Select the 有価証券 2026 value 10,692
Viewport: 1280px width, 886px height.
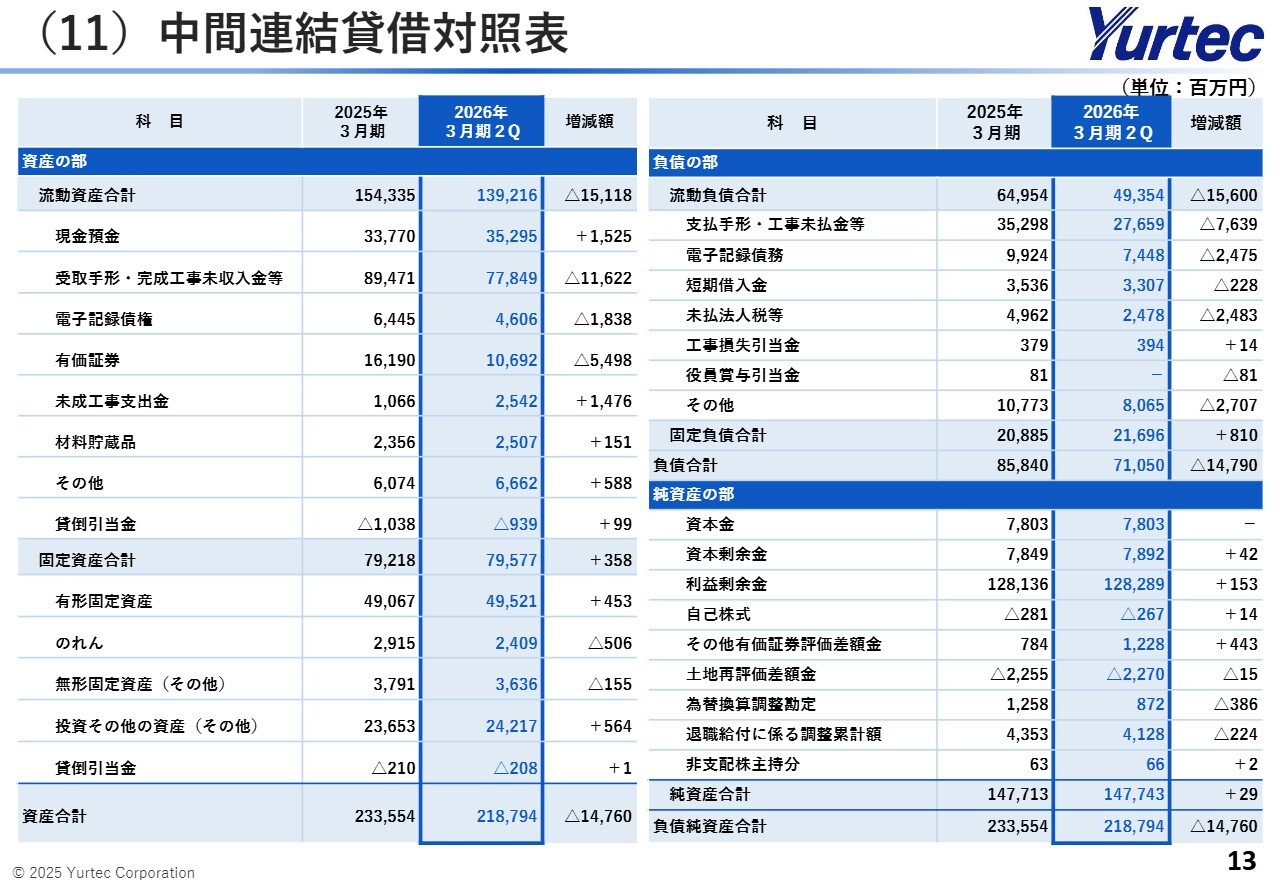coord(511,360)
